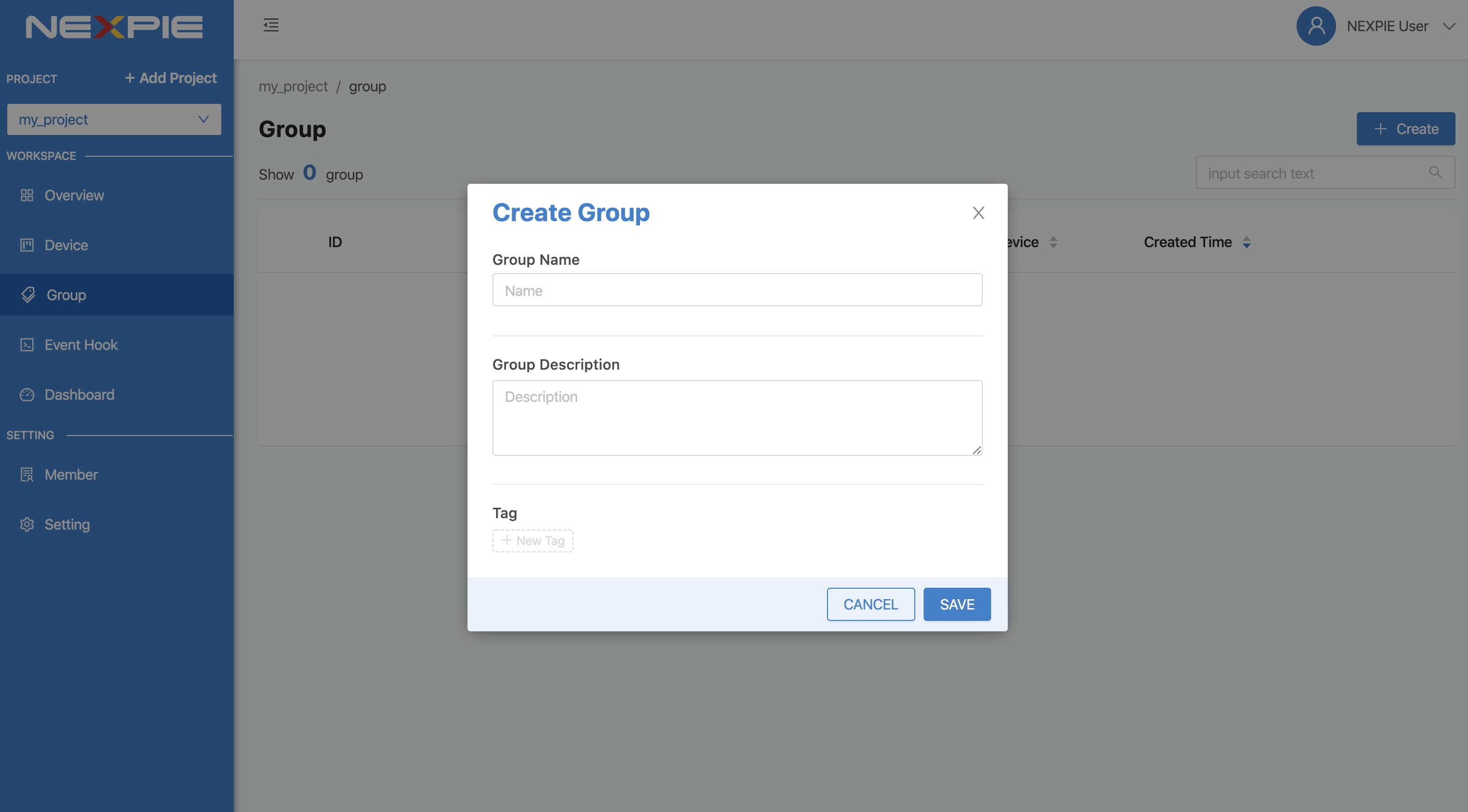
Task: Click the Overview grid icon
Action: pos(27,195)
